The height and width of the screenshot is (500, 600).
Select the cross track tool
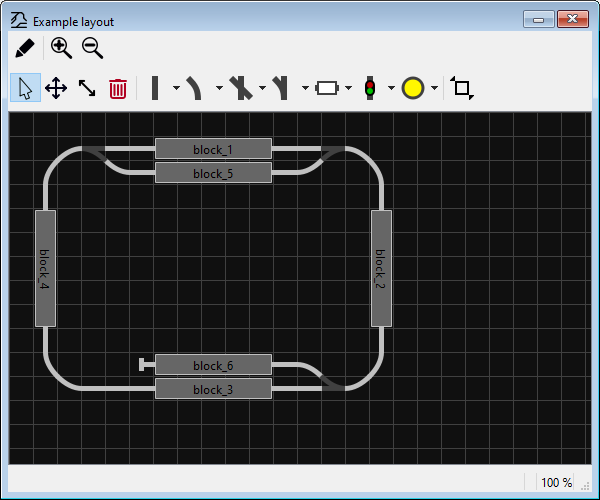tap(239, 88)
